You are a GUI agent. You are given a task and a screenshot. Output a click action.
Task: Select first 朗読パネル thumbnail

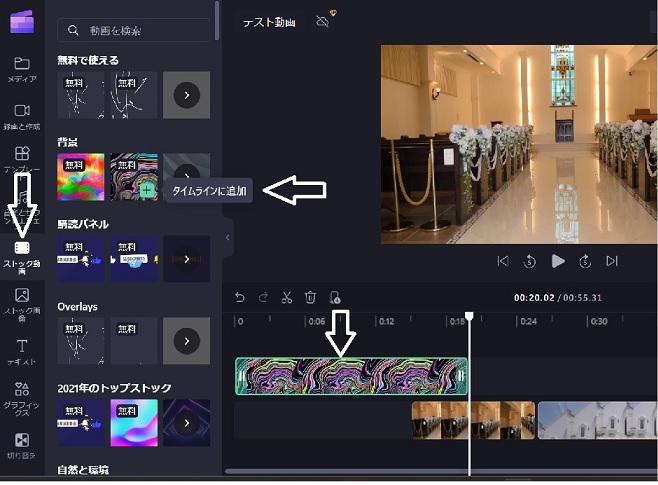pos(81,259)
